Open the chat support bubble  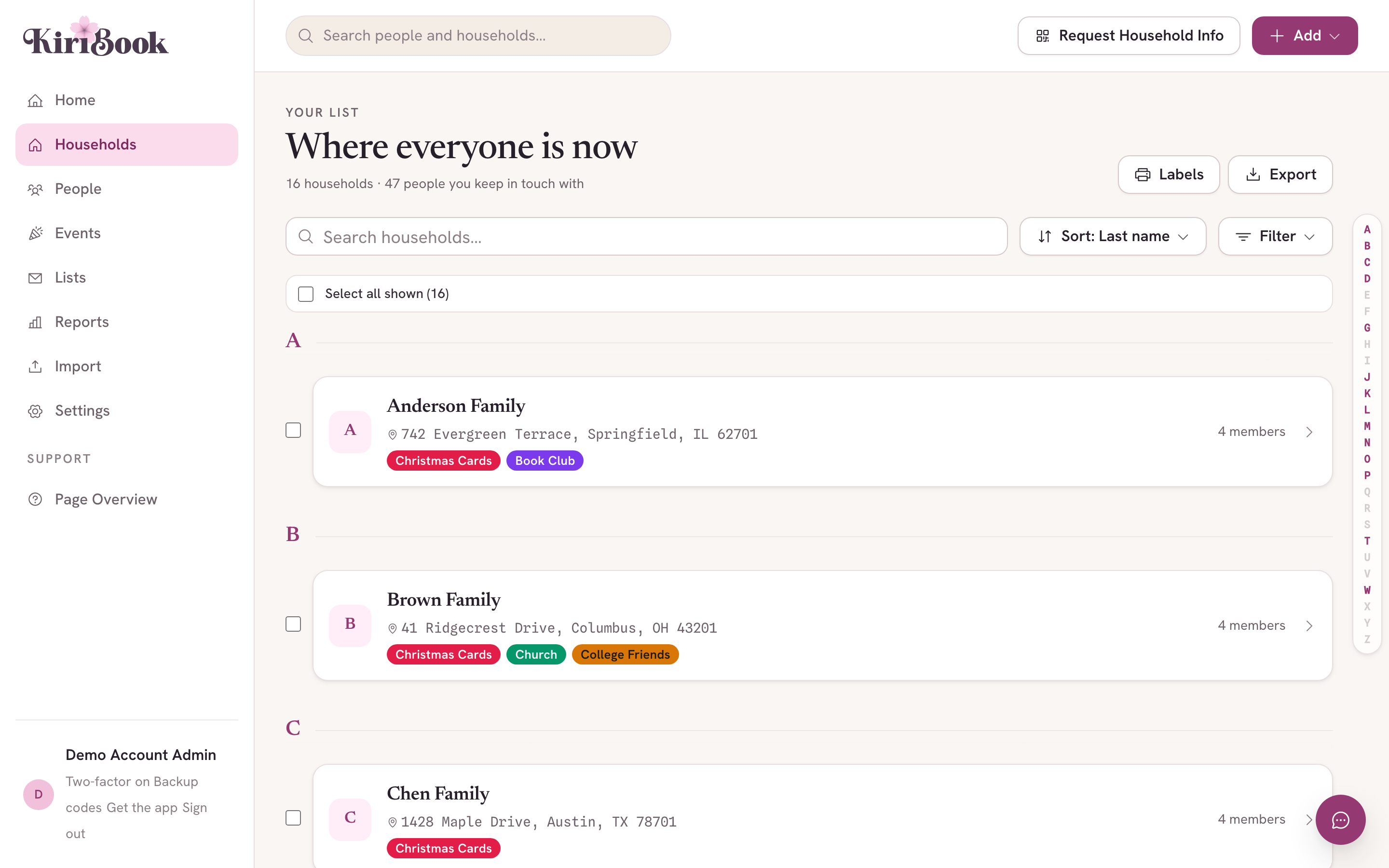click(x=1340, y=820)
